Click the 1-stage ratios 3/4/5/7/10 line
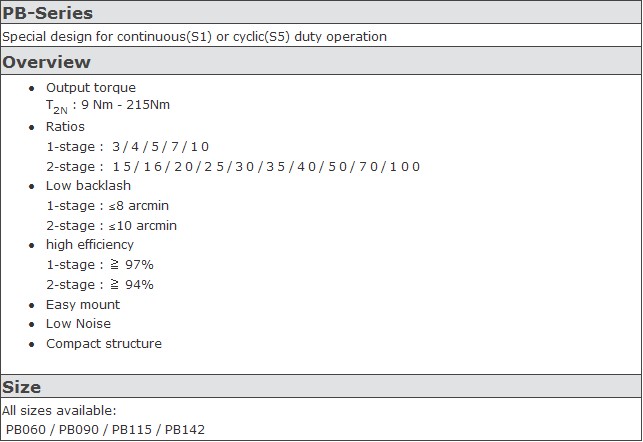 point(128,147)
